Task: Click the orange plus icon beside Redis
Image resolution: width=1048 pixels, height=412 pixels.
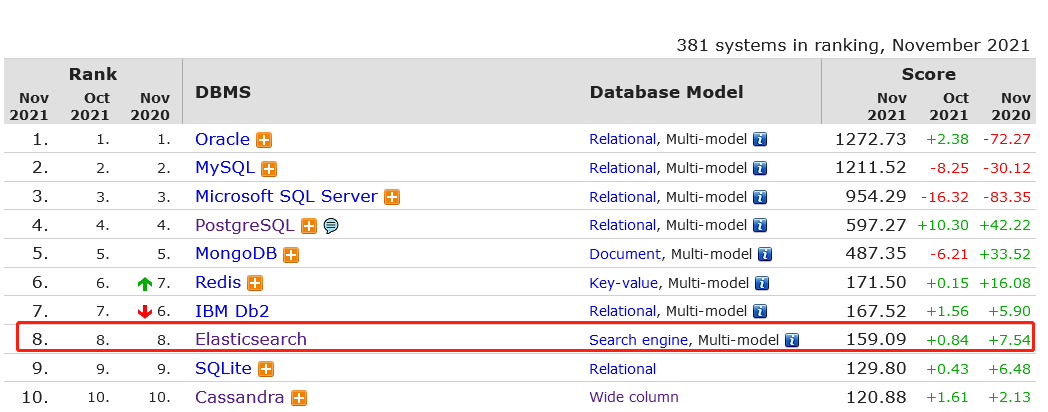Action: click(x=255, y=284)
